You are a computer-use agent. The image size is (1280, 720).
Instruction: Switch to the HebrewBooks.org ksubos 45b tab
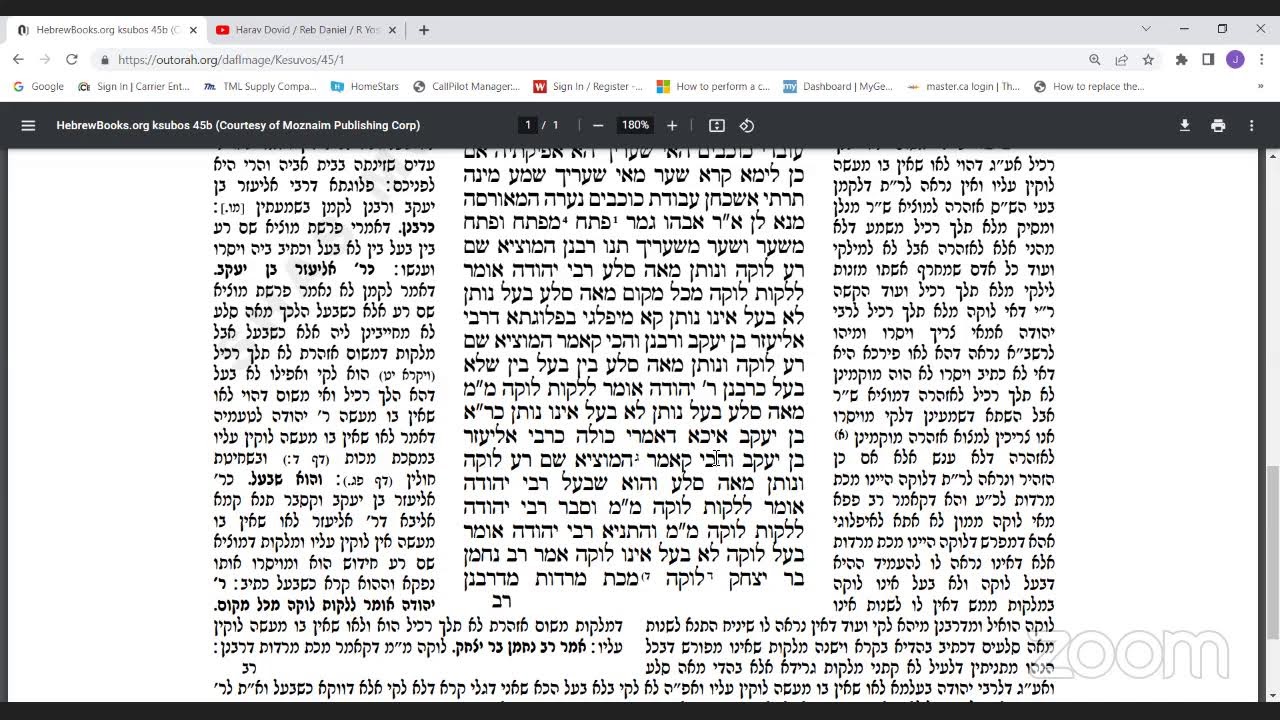pos(107,30)
